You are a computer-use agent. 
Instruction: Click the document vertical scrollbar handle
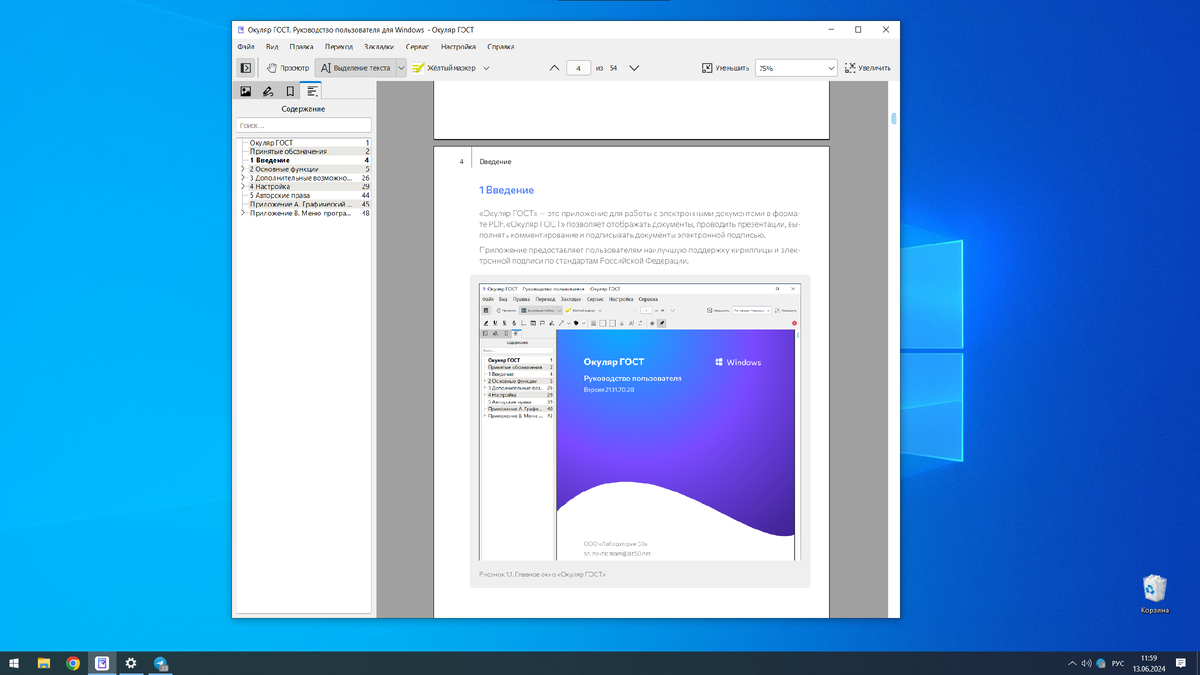[894, 119]
